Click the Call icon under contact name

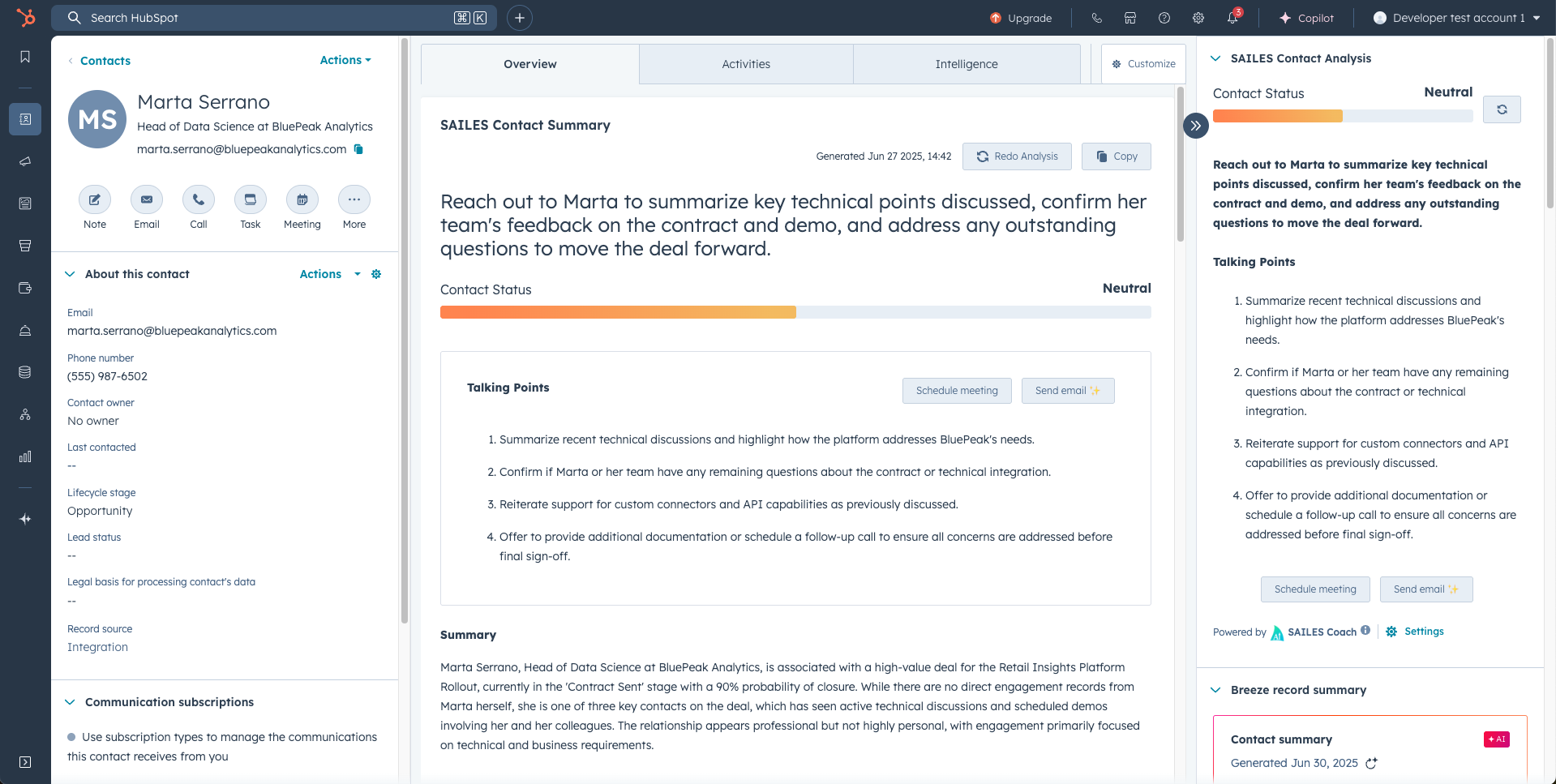point(199,199)
